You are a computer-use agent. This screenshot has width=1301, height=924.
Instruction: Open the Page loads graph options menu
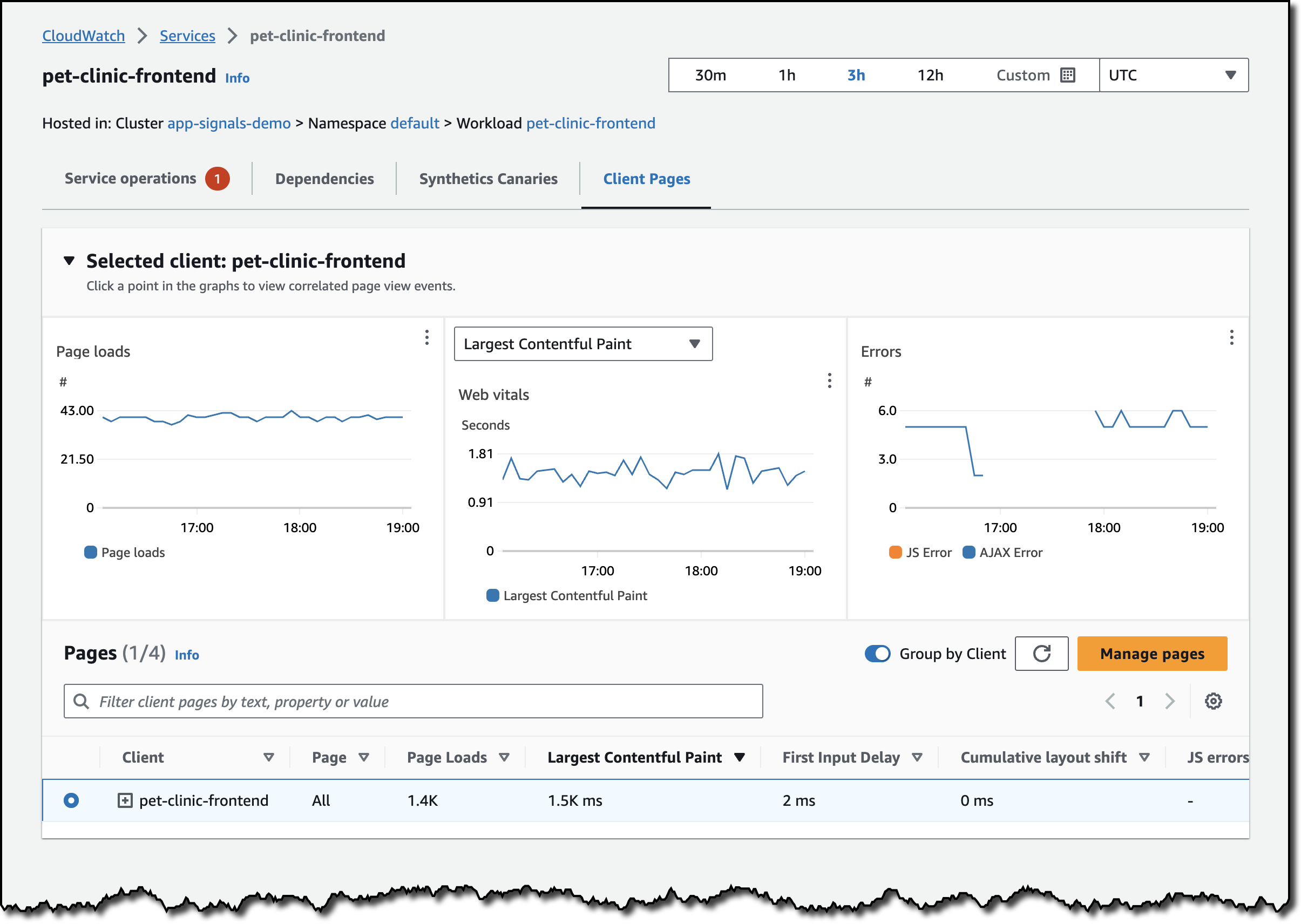click(426, 337)
